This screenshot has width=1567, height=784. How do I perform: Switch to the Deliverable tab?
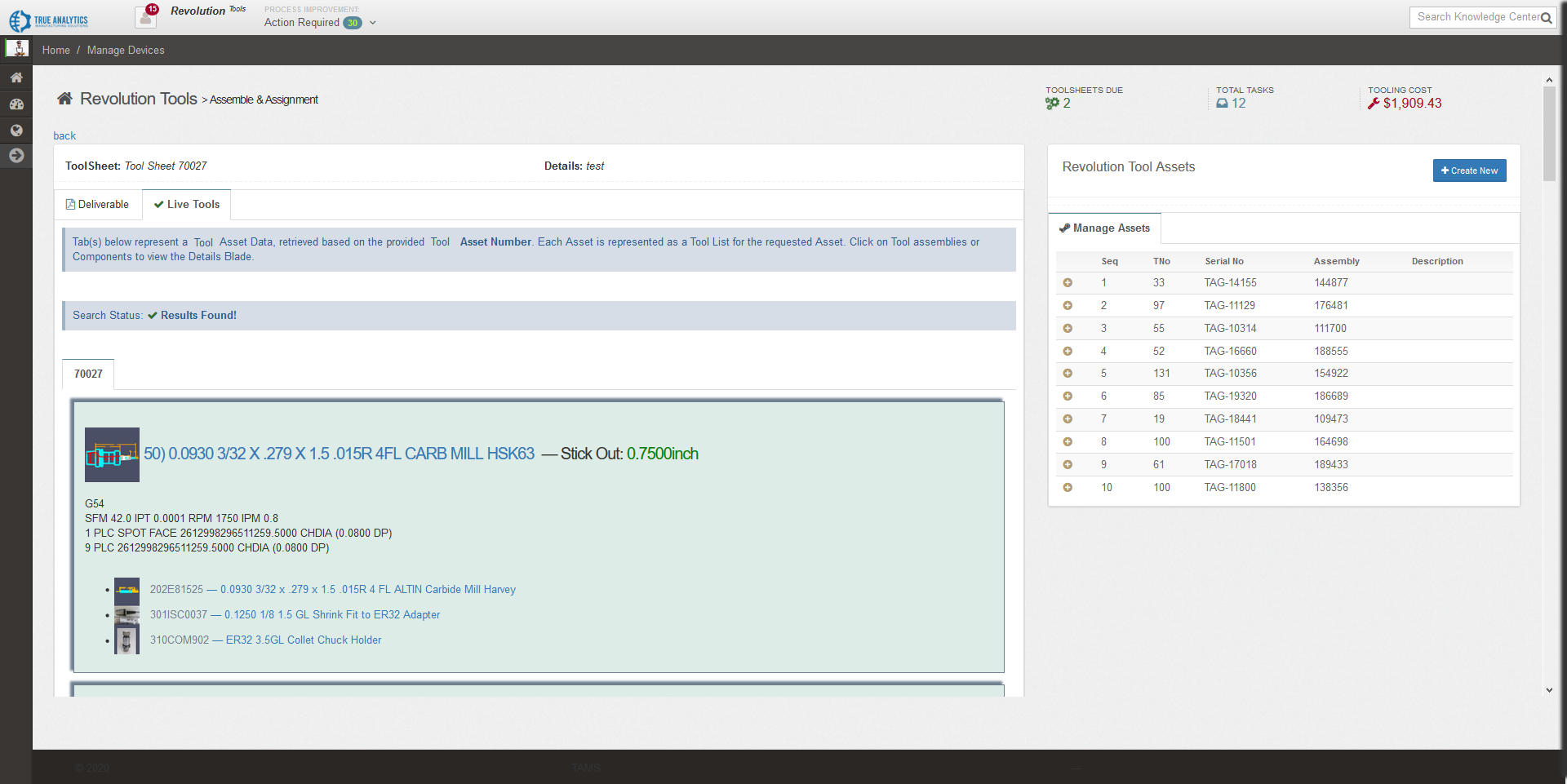(x=98, y=205)
